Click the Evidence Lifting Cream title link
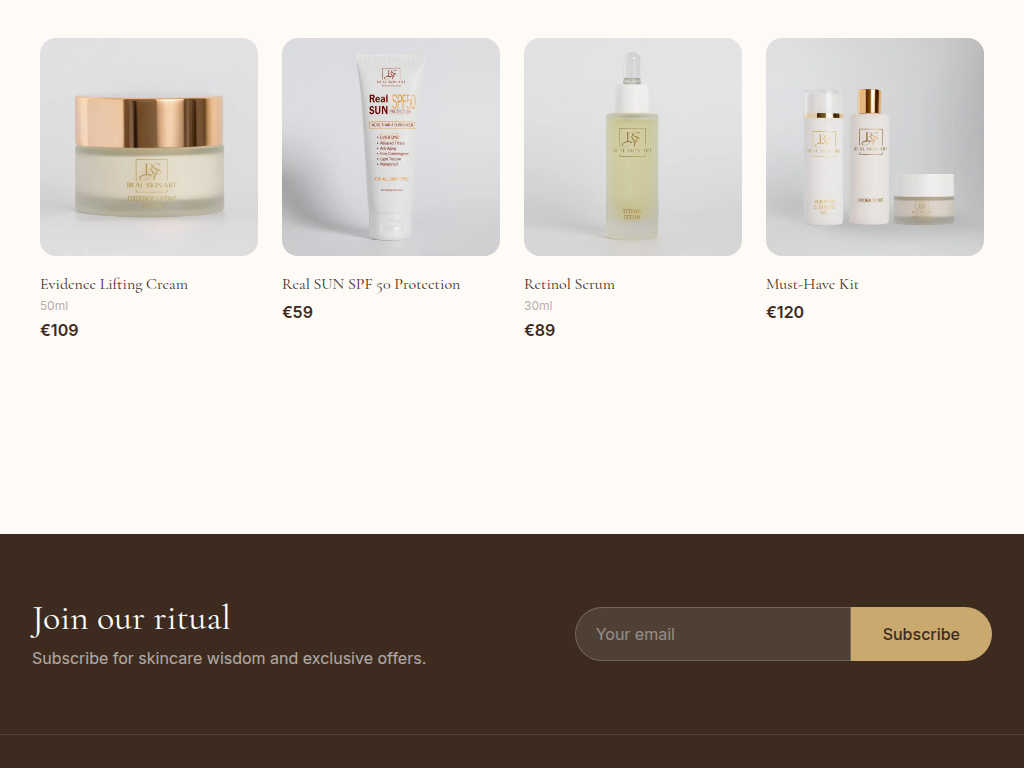The image size is (1024, 768). (114, 285)
